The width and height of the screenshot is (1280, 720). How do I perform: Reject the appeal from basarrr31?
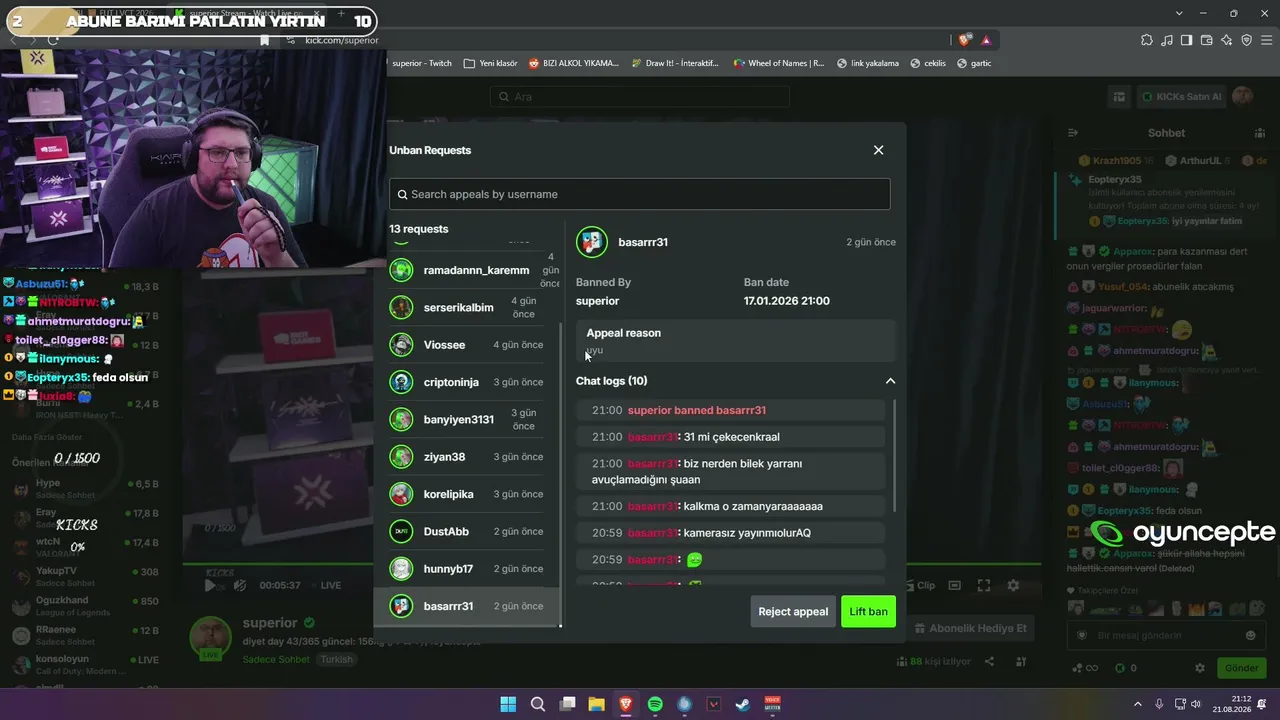[x=793, y=612]
